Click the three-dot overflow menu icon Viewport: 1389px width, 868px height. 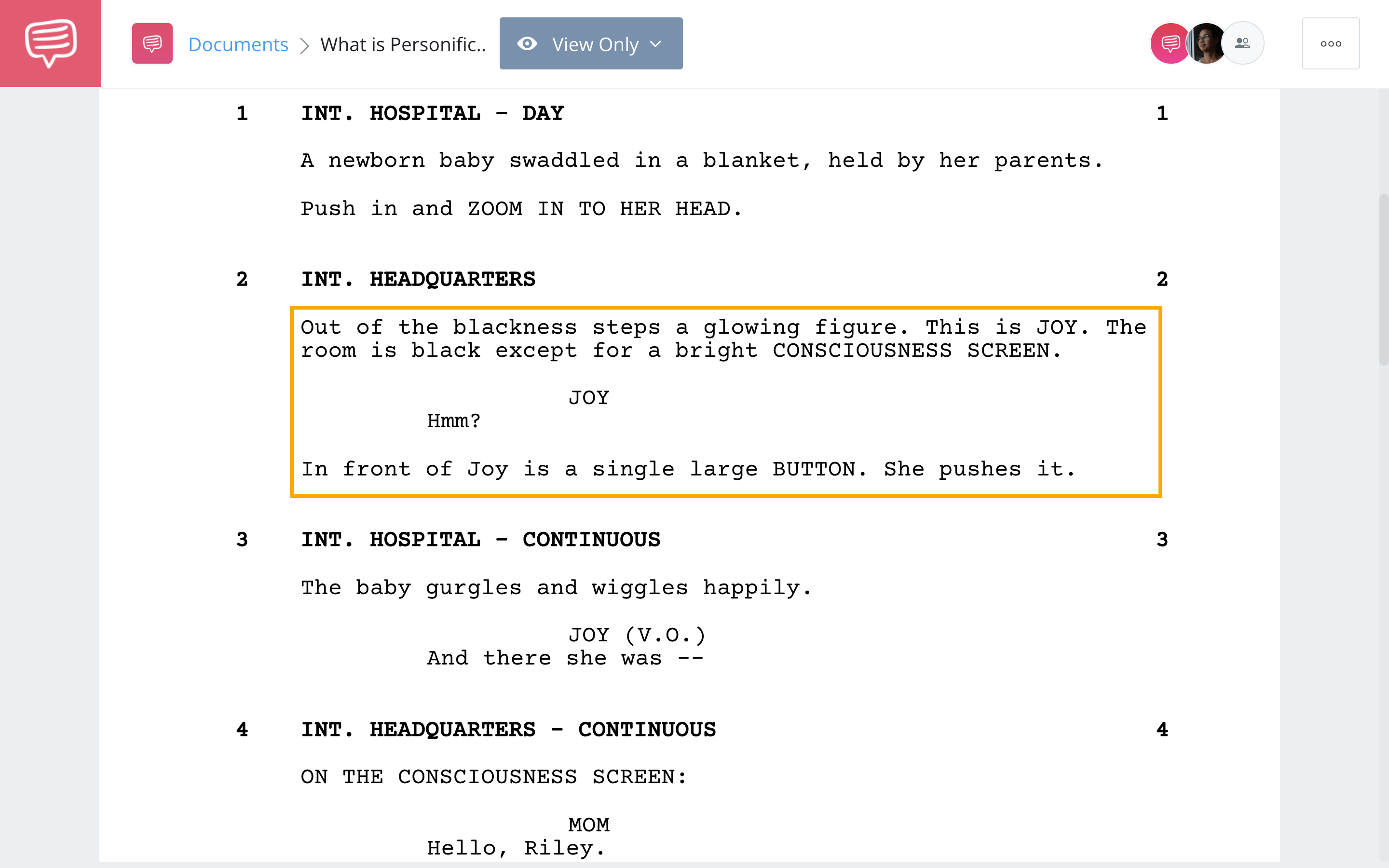(x=1331, y=43)
